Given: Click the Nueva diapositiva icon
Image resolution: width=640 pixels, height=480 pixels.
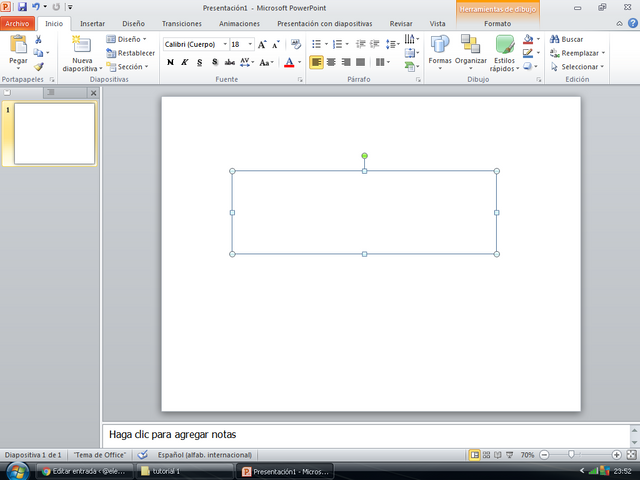Looking at the screenshot, I should click(x=82, y=45).
